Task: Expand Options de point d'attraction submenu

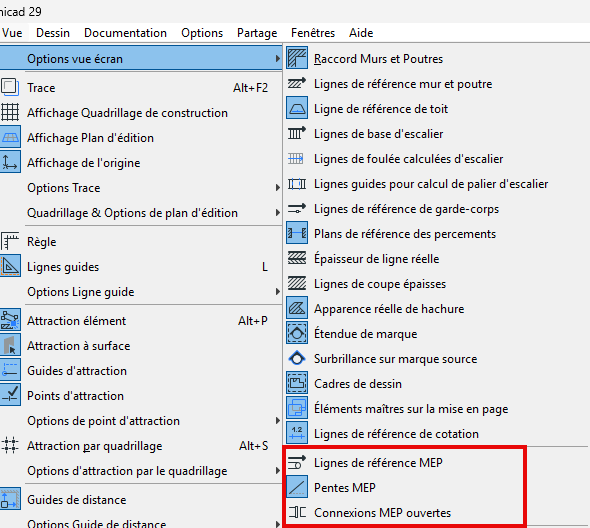Action: click(x=141, y=421)
